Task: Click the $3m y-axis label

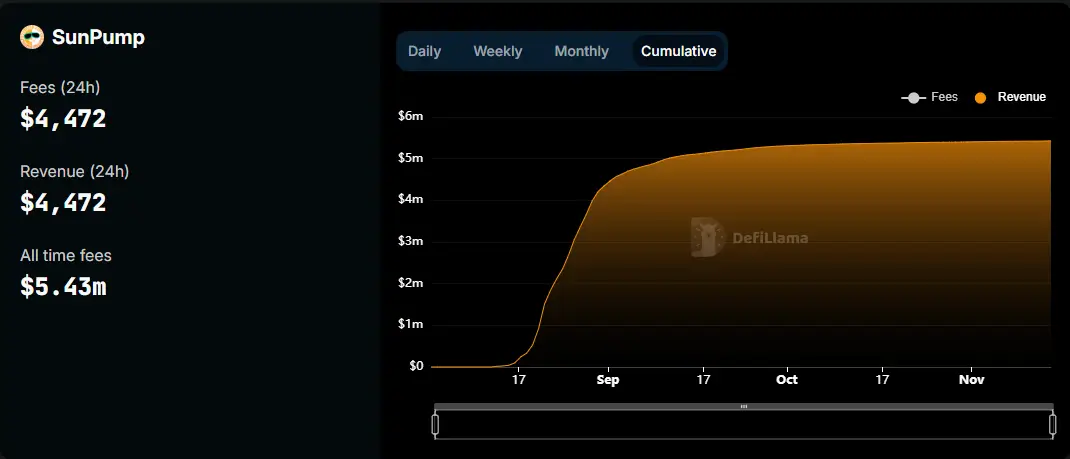Action: tap(411, 241)
